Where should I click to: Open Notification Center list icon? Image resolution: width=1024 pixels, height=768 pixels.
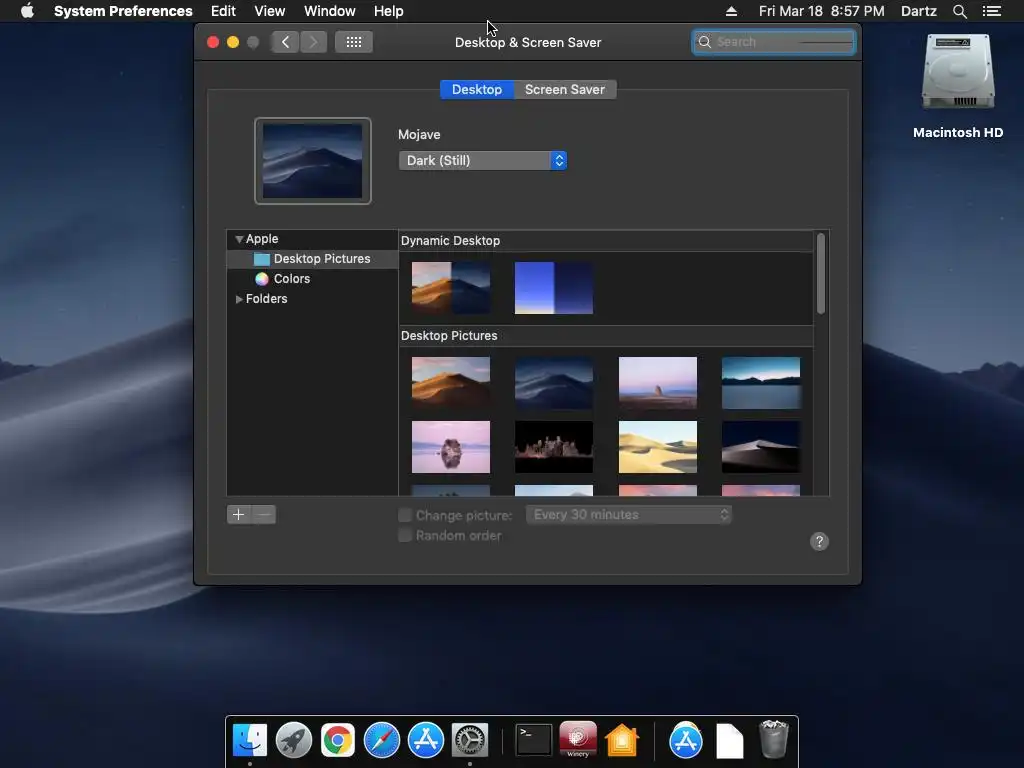[x=992, y=11]
